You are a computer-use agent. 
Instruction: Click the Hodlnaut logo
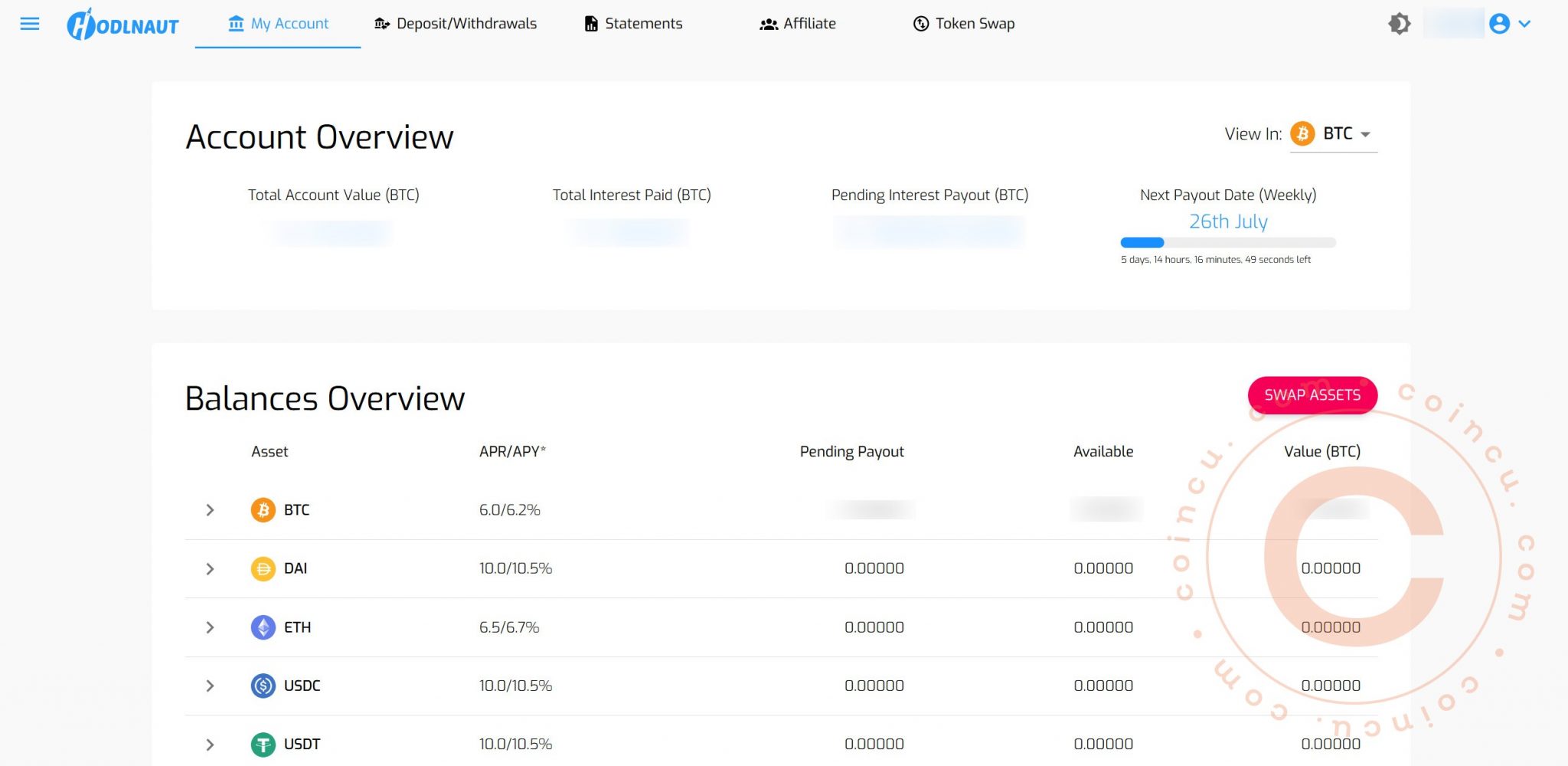point(123,25)
